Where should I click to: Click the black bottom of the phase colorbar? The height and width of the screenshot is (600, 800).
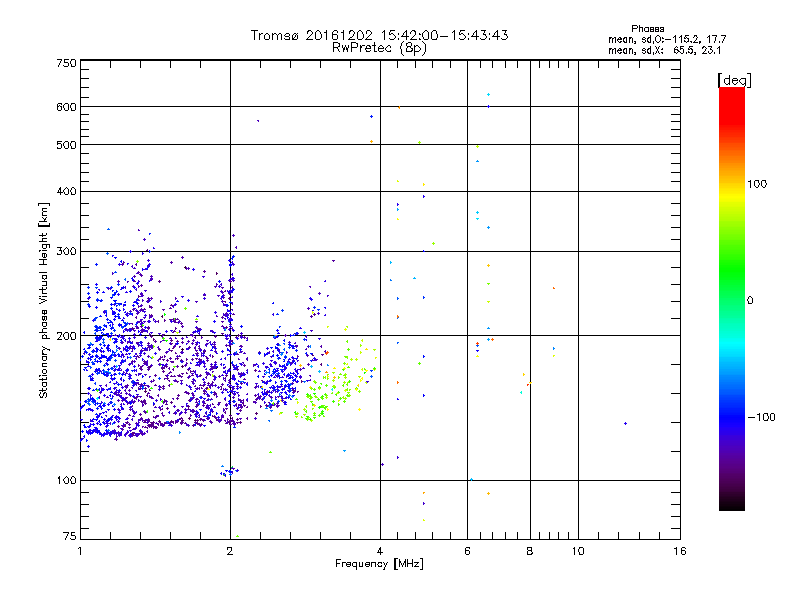point(732,503)
